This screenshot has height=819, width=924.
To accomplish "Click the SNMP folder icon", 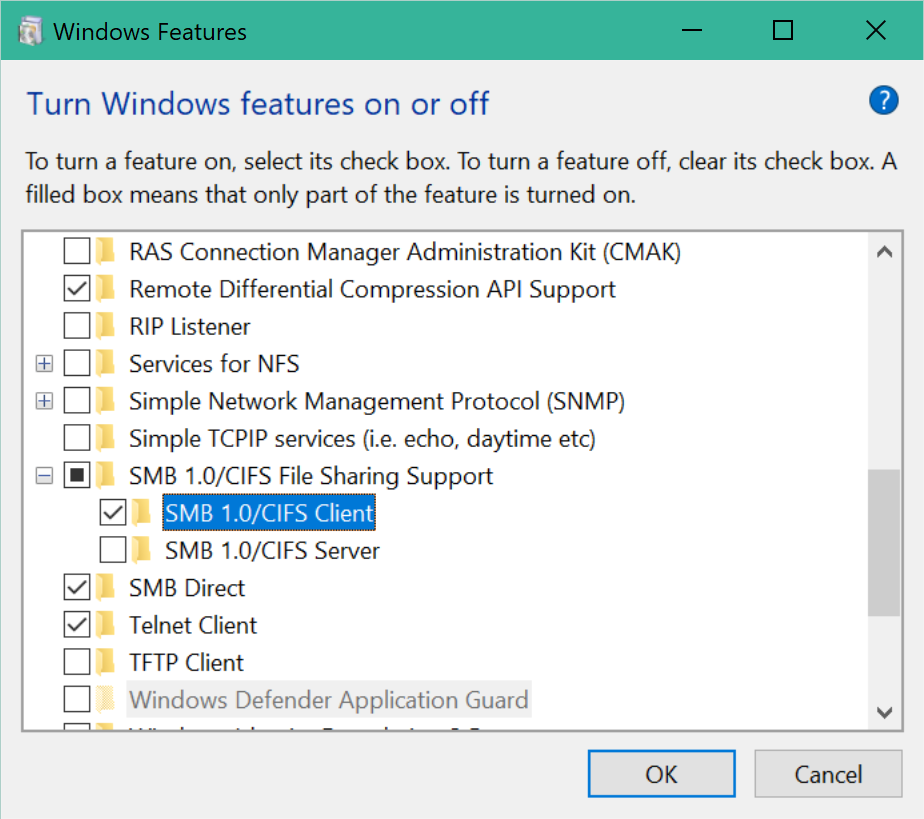I will 105,401.
